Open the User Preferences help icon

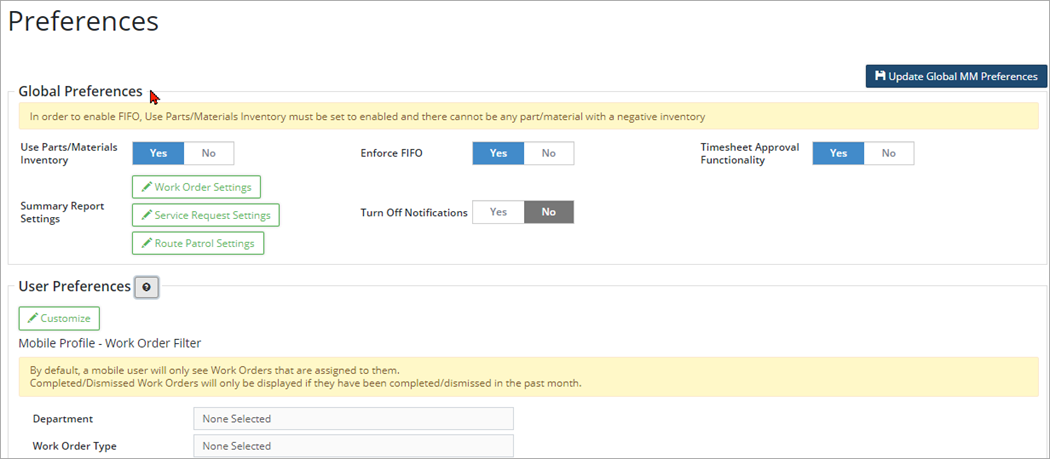point(147,288)
